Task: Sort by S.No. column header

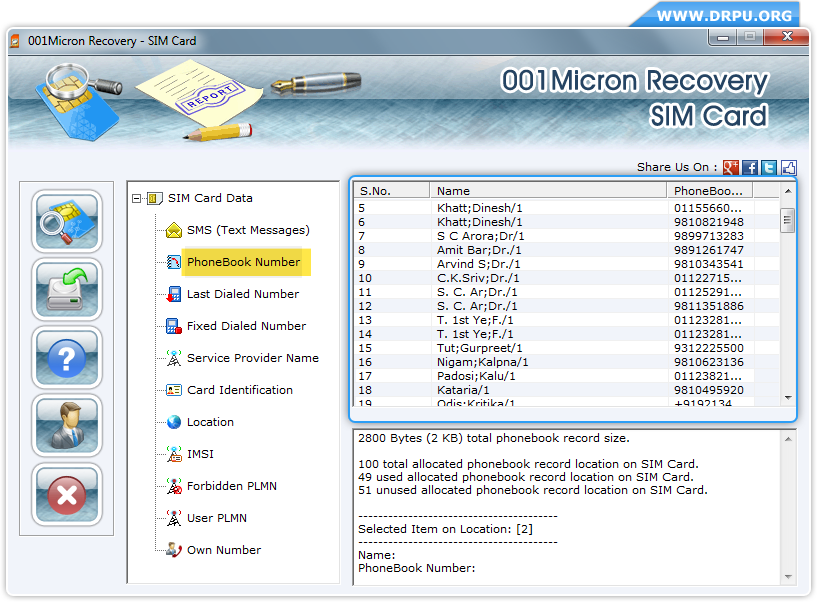Action: (x=392, y=191)
